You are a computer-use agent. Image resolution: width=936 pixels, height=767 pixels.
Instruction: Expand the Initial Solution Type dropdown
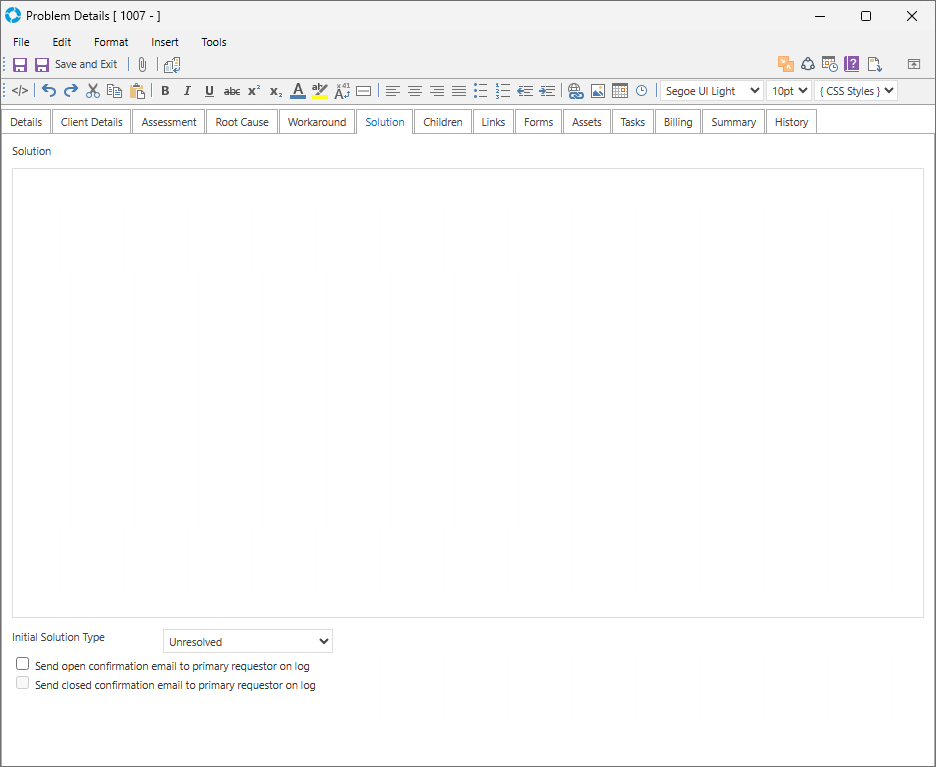(247, 641)
